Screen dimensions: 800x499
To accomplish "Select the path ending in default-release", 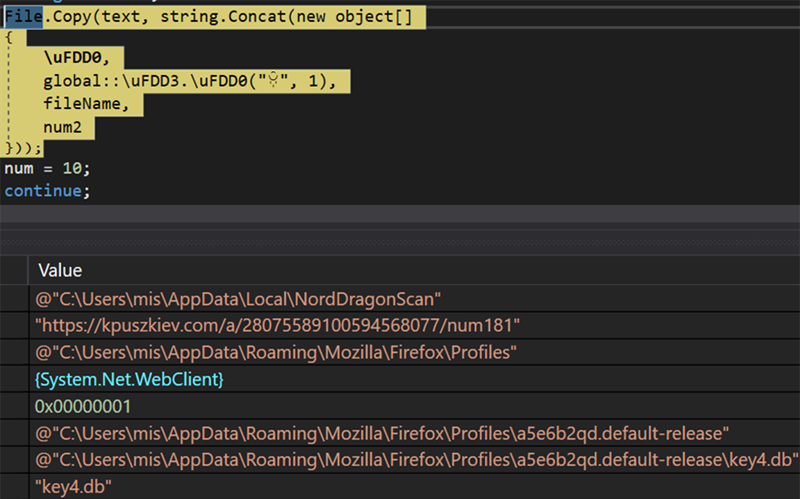I will [x=381, y=433].
